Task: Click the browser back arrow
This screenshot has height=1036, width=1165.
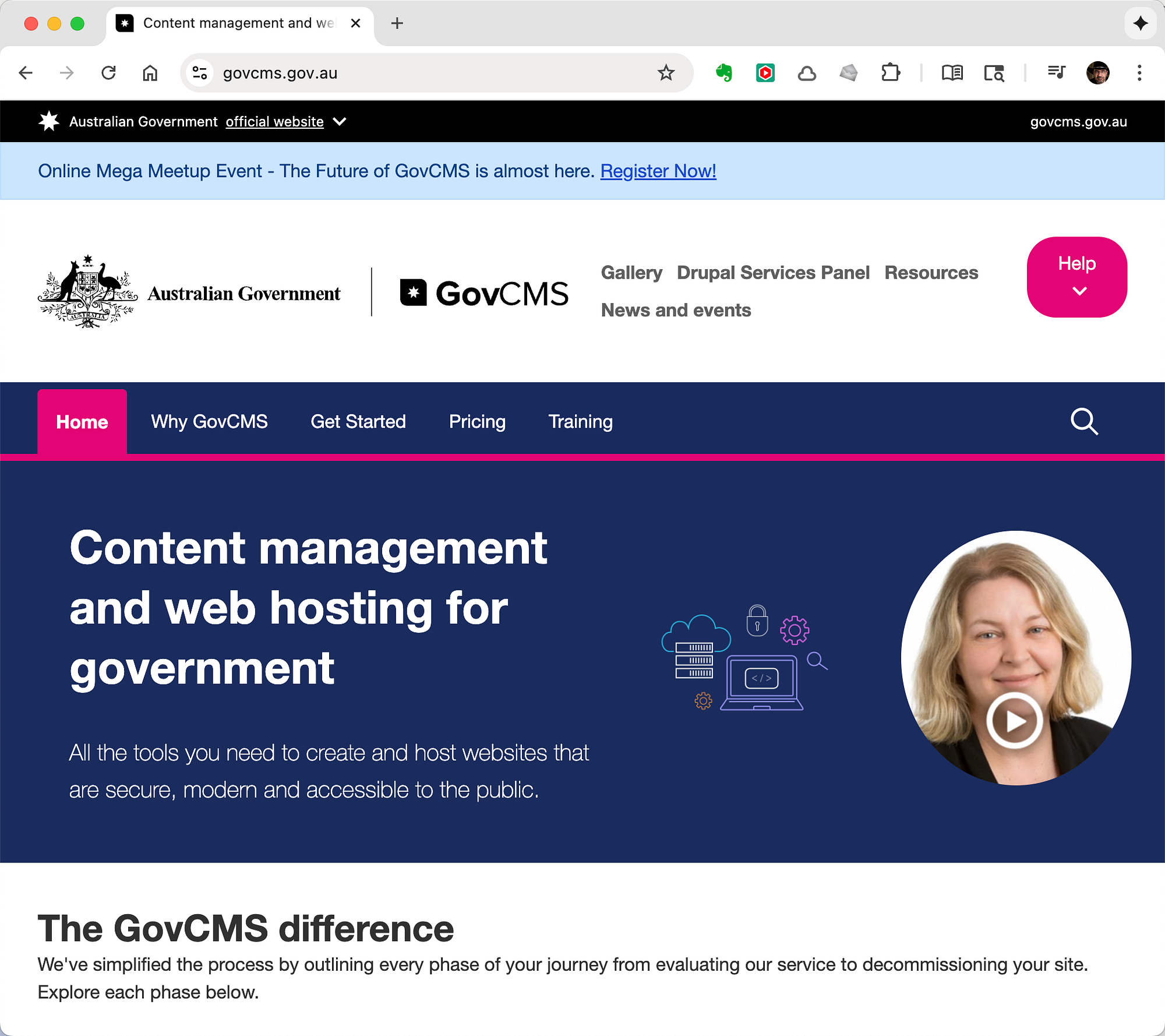Action: click(x=26, y=73)
